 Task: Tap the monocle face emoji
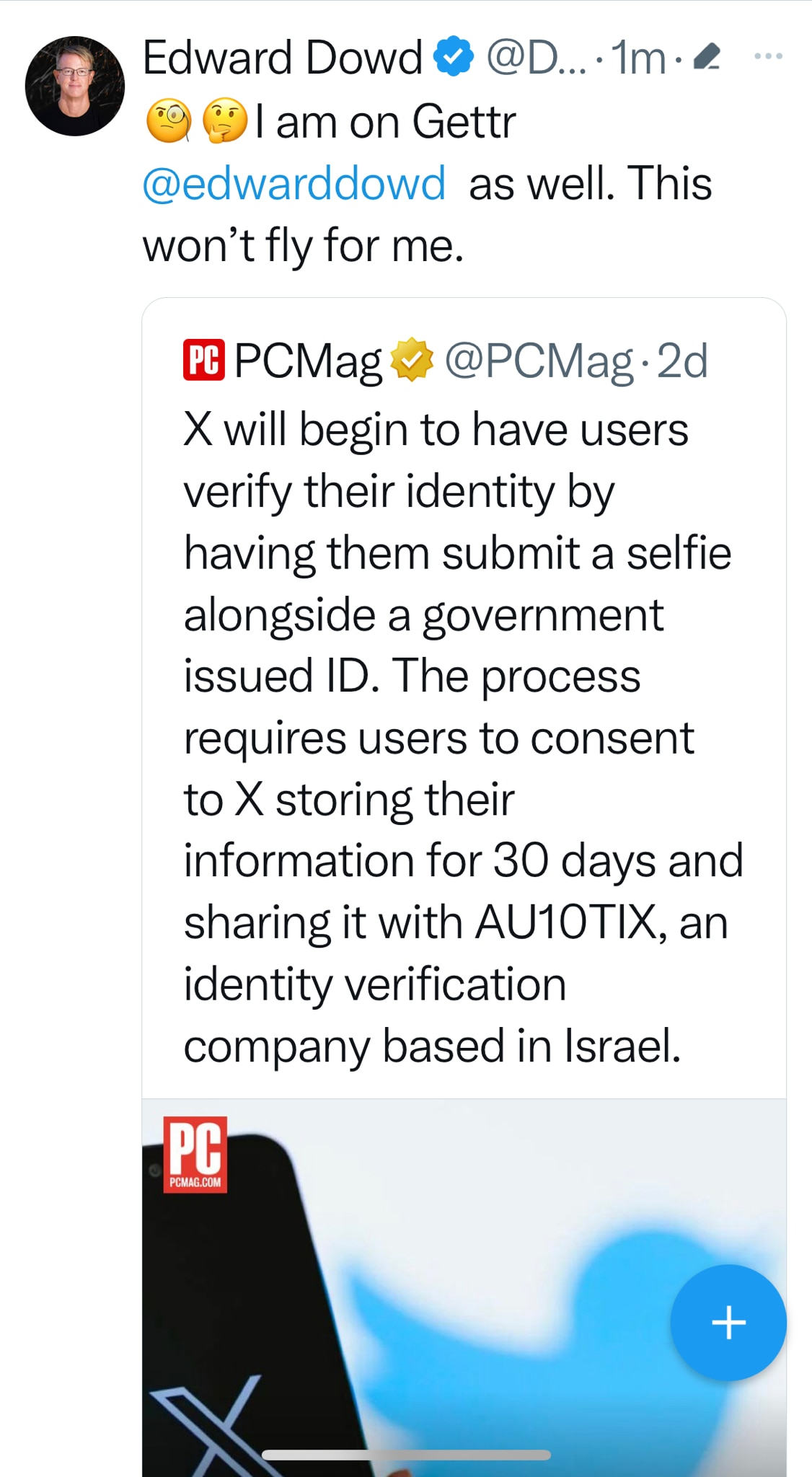click(x=169, y=121)
